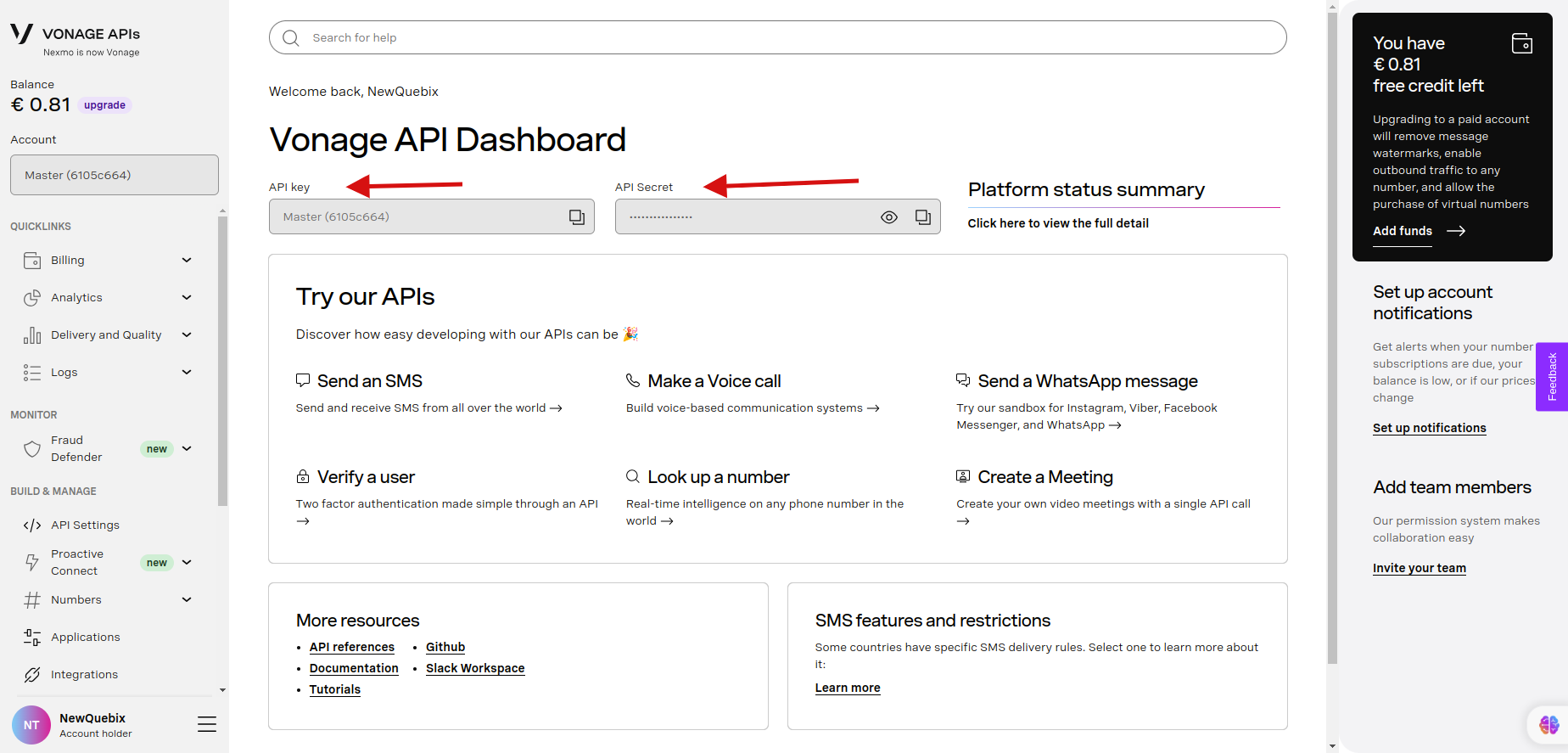Click Invite your team link
Image resolution: width=1568 pixels, height=753 pixels.
tap(1420, 568)
